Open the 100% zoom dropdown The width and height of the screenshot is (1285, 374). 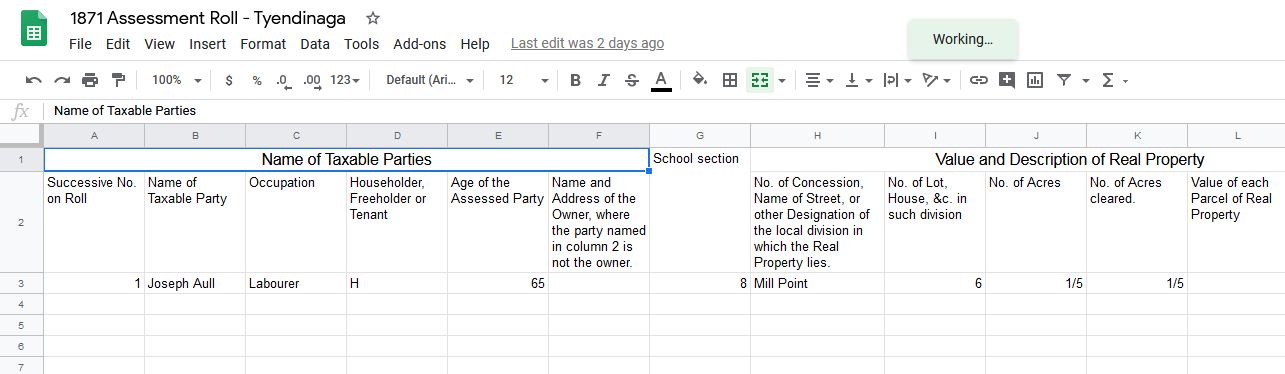coord(177,80)
